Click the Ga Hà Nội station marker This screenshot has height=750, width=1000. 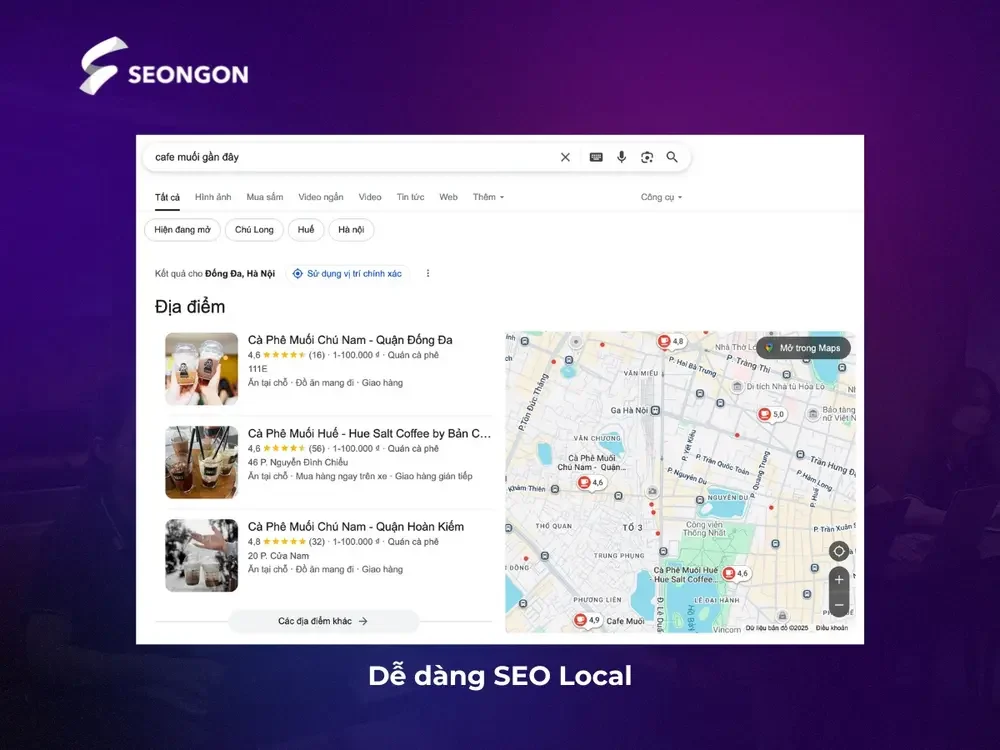655,410
